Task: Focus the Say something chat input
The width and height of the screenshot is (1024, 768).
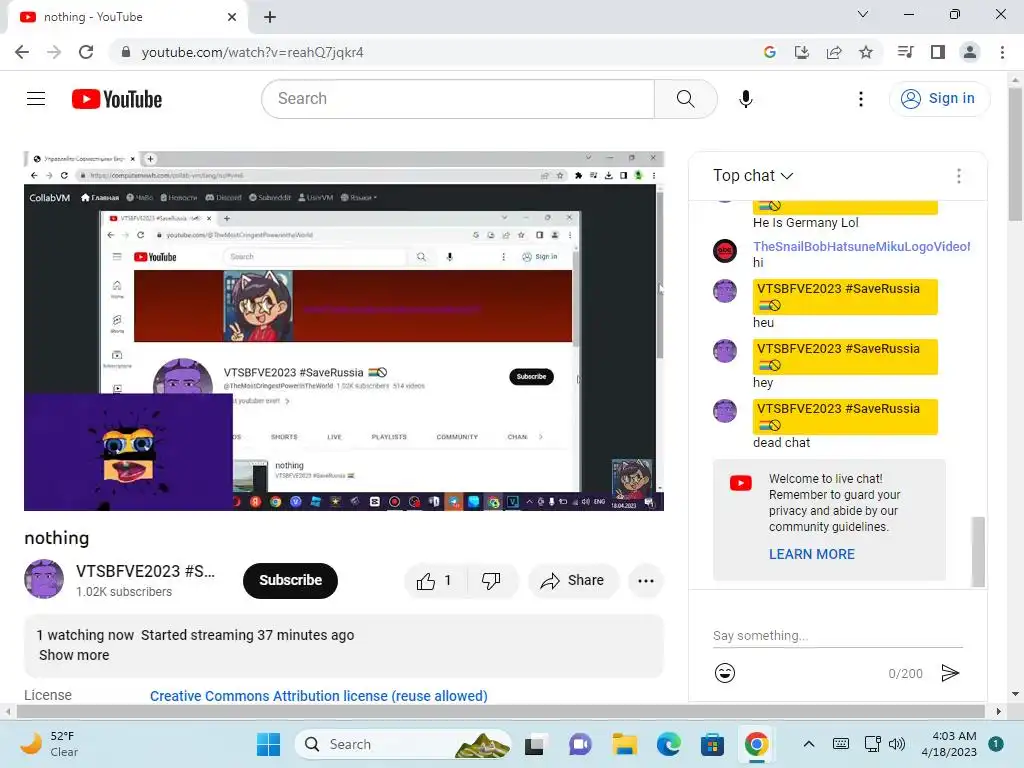Action: (x=838, y=636)
